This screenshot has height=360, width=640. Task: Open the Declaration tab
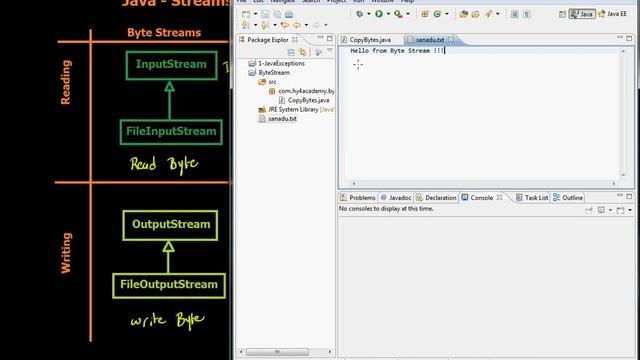436,198
